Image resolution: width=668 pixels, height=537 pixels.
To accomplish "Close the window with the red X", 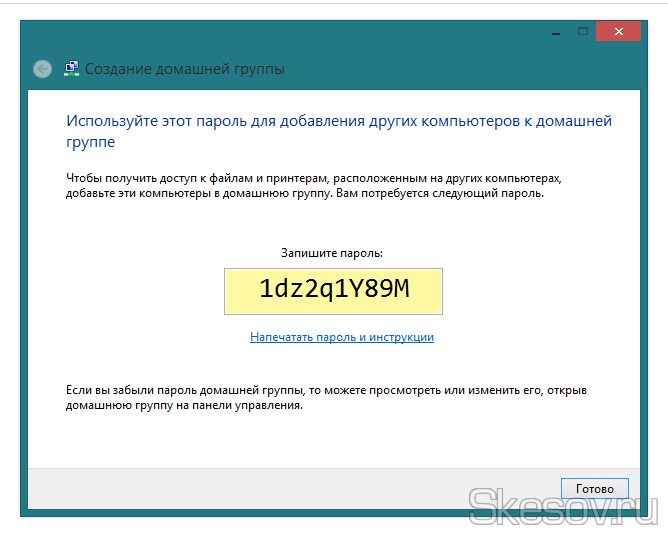I will click(x=618, y=32).
